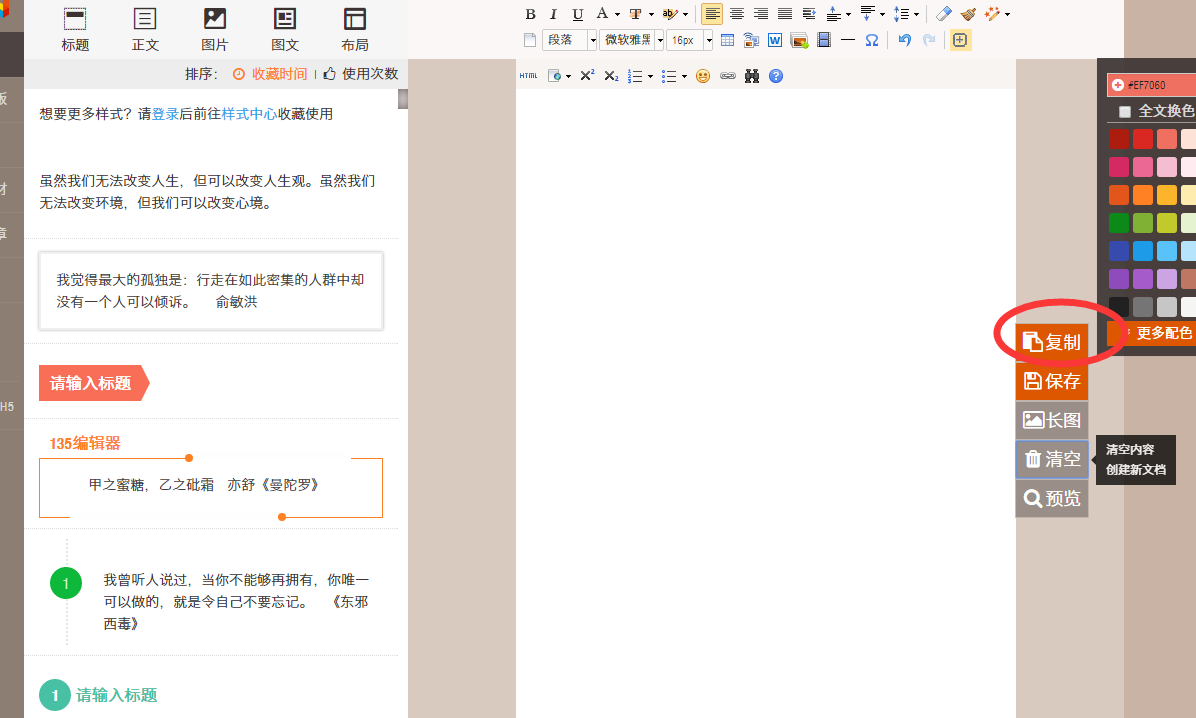Pick the black color swatch
The width and height of the screenshot is (1196, 718).
coord(1118,307)
